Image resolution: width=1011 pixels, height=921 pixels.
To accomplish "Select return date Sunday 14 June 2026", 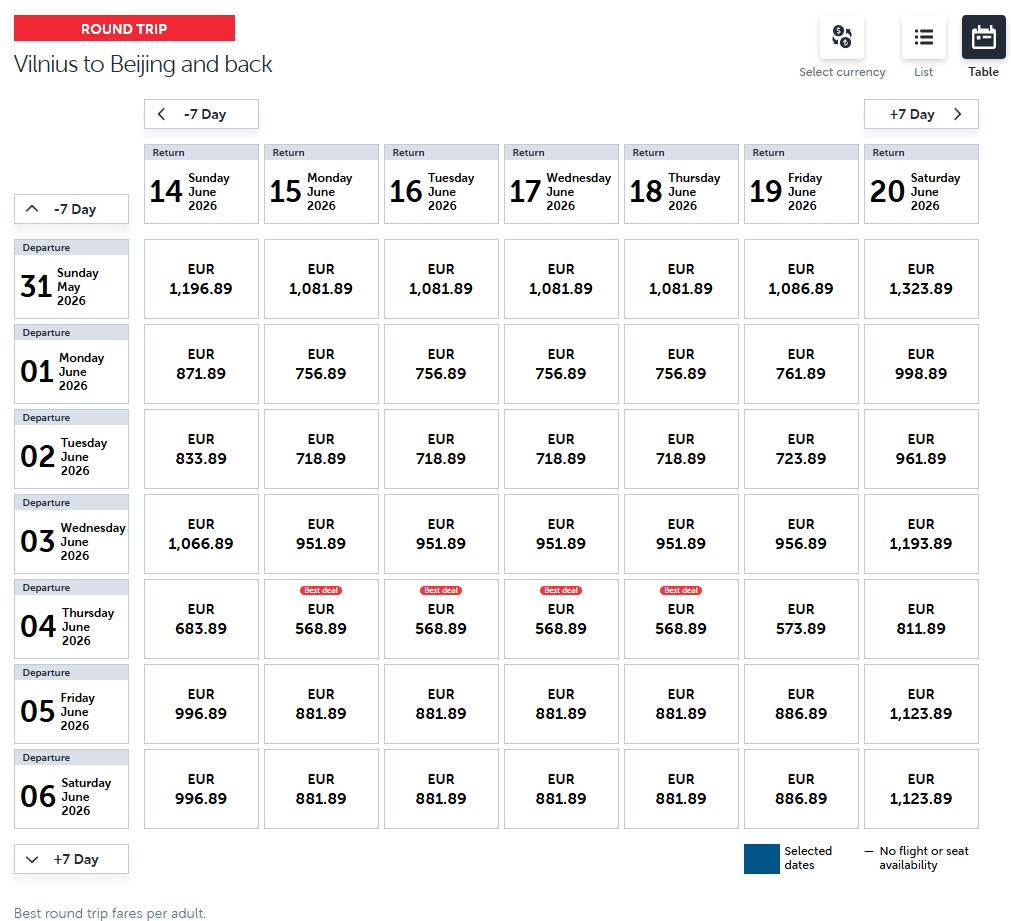I will [x=201, y=184].
